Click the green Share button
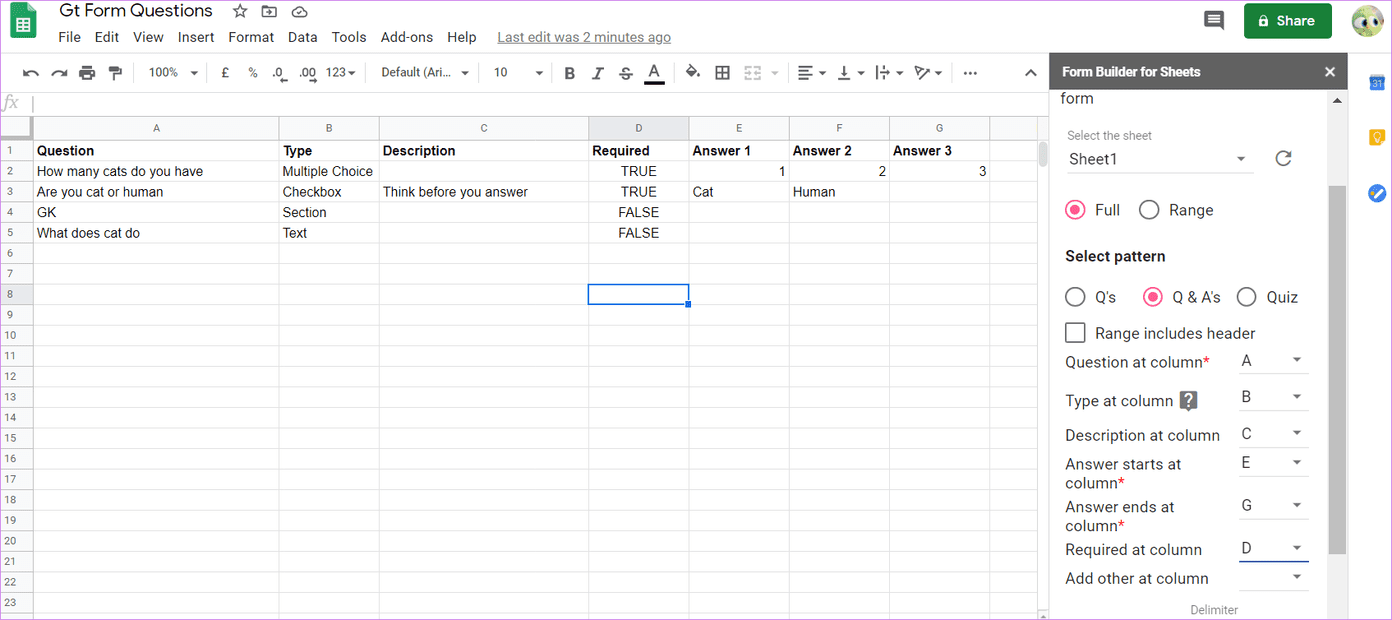The width and height of the screenshot is (1392, 620). (x=1288, y=21)
